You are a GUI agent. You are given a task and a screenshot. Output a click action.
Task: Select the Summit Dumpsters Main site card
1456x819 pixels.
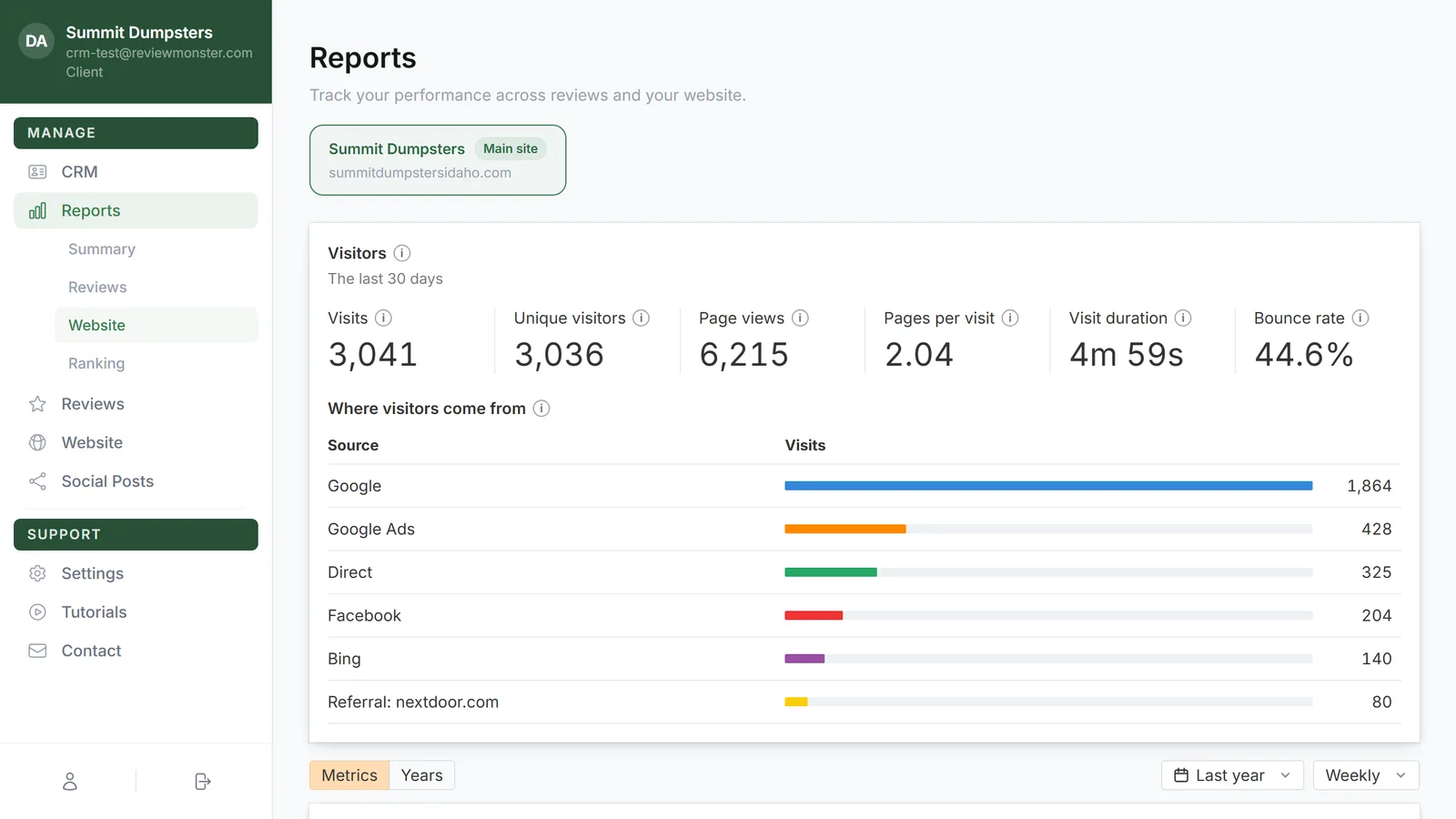[x=438, y=160]
